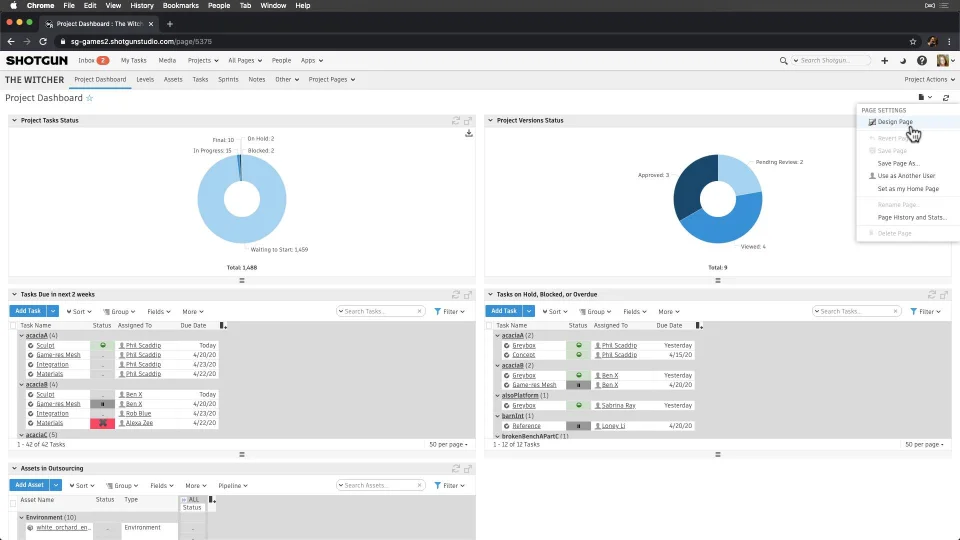Click the activity moon icon in header

point(902,61)
